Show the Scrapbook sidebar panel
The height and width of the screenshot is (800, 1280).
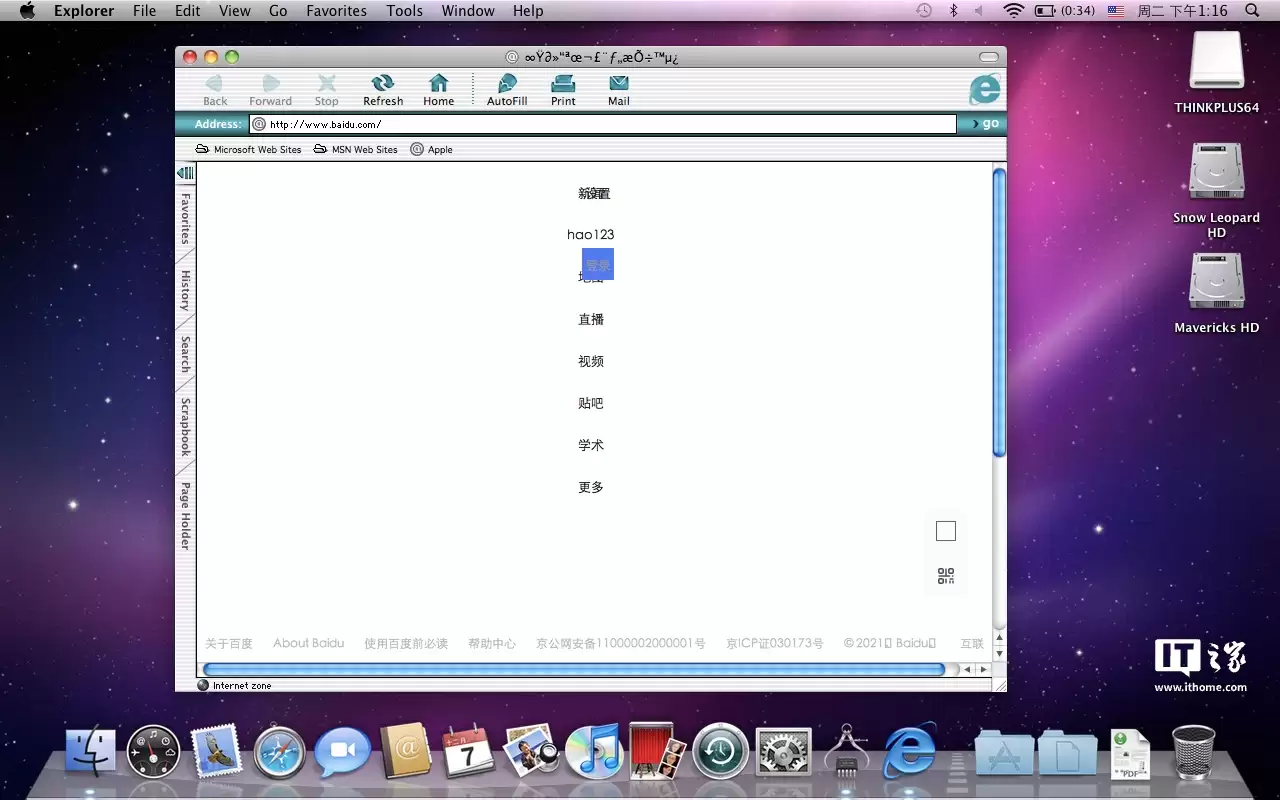click(185, 424)
